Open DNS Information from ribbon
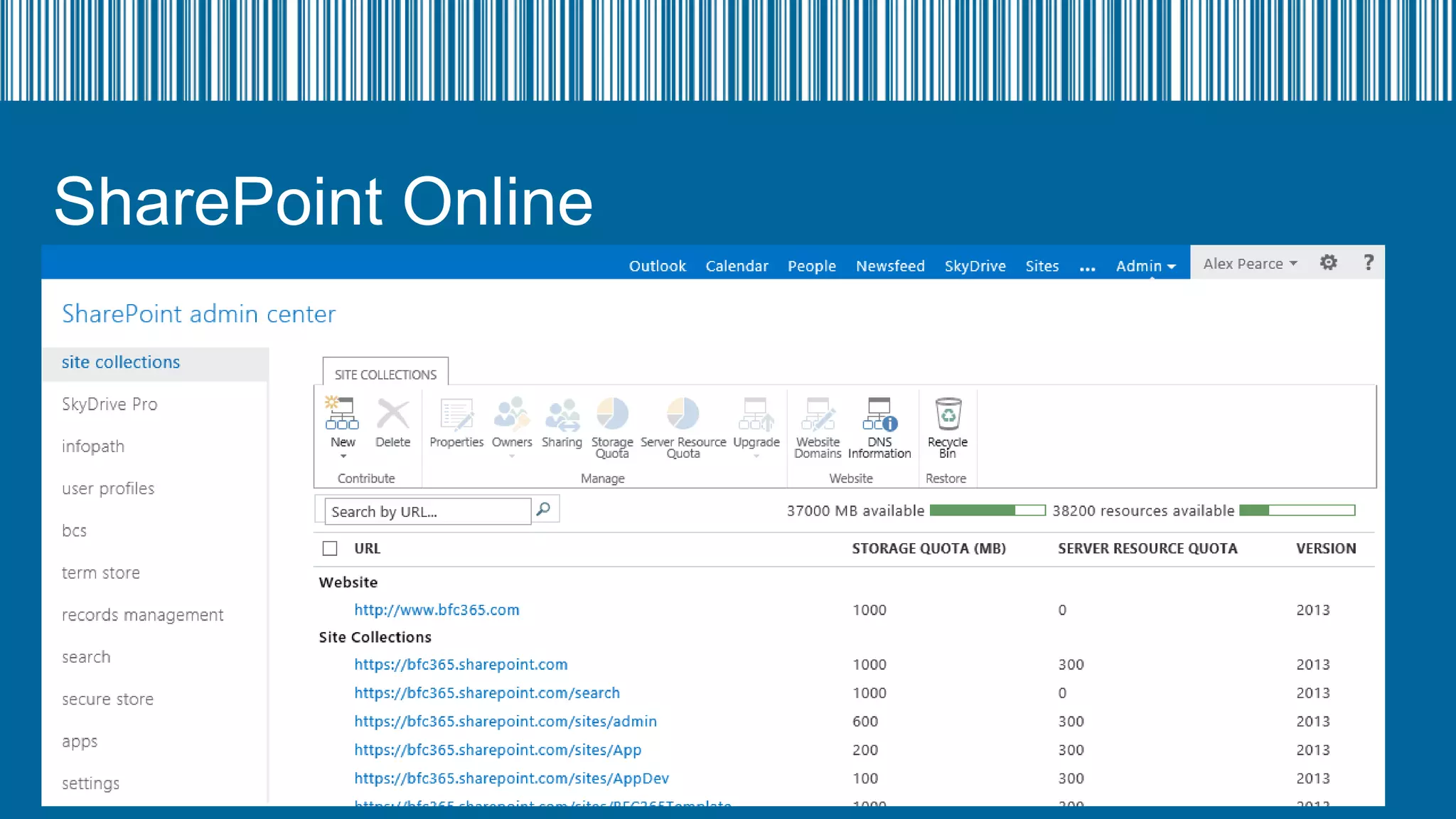 (879, 427)
